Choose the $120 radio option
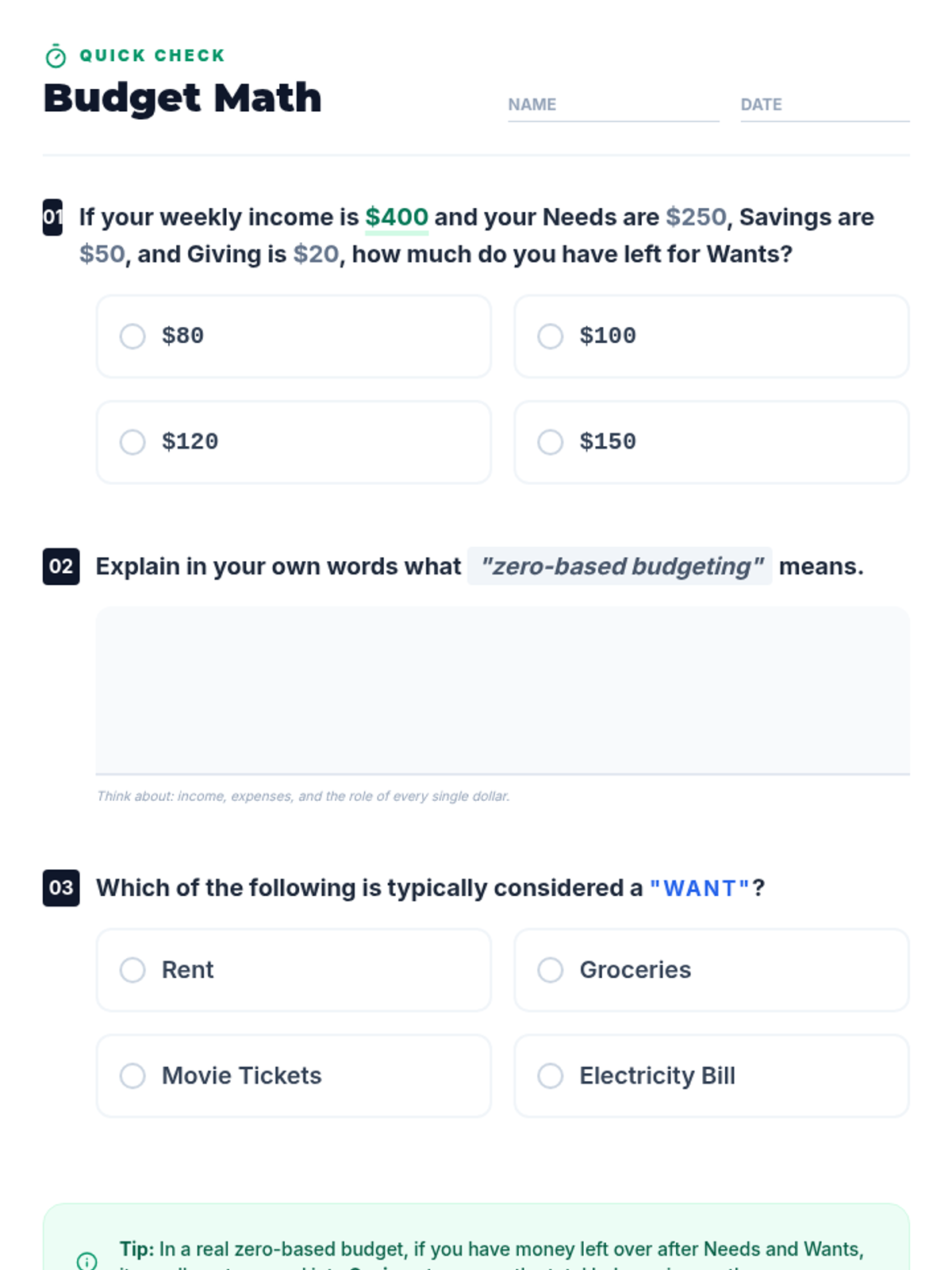Screen dimensions: 952x1270 click(294, 442)
